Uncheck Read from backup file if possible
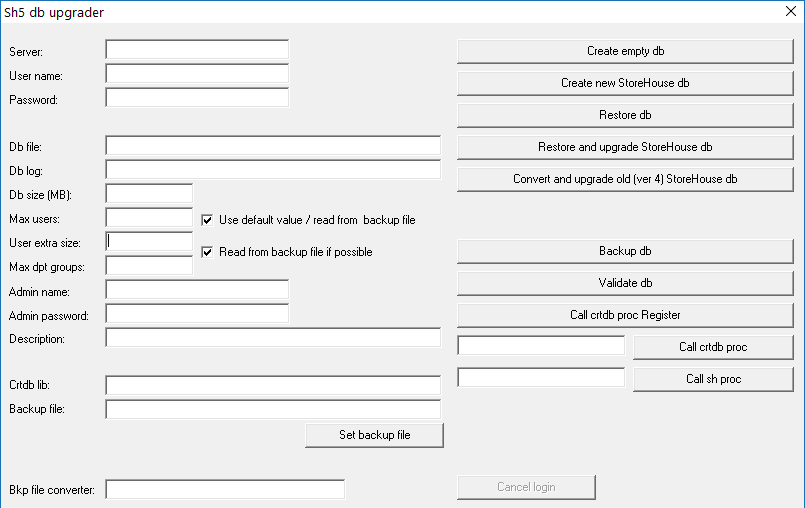 click(x=207, y=252)
